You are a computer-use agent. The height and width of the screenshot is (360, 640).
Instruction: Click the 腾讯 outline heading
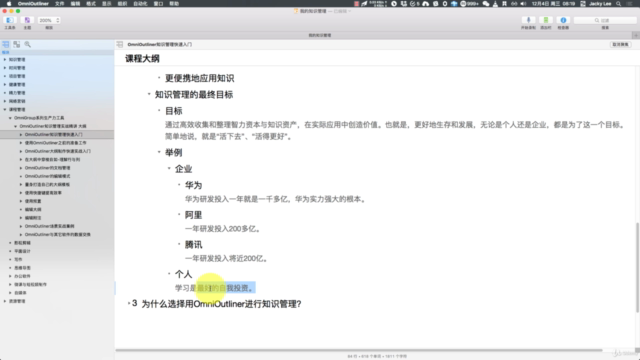[193, 244]
